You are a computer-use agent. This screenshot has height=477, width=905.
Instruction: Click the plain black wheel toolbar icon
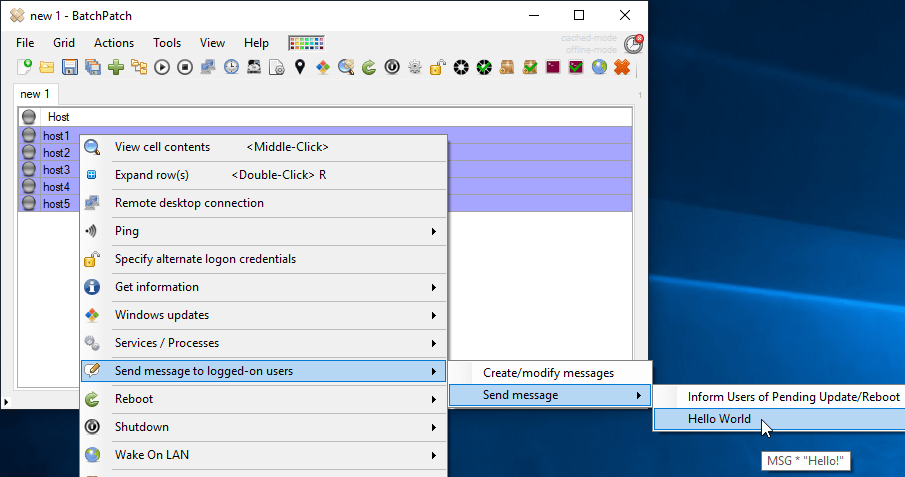(x=461, y=67)
